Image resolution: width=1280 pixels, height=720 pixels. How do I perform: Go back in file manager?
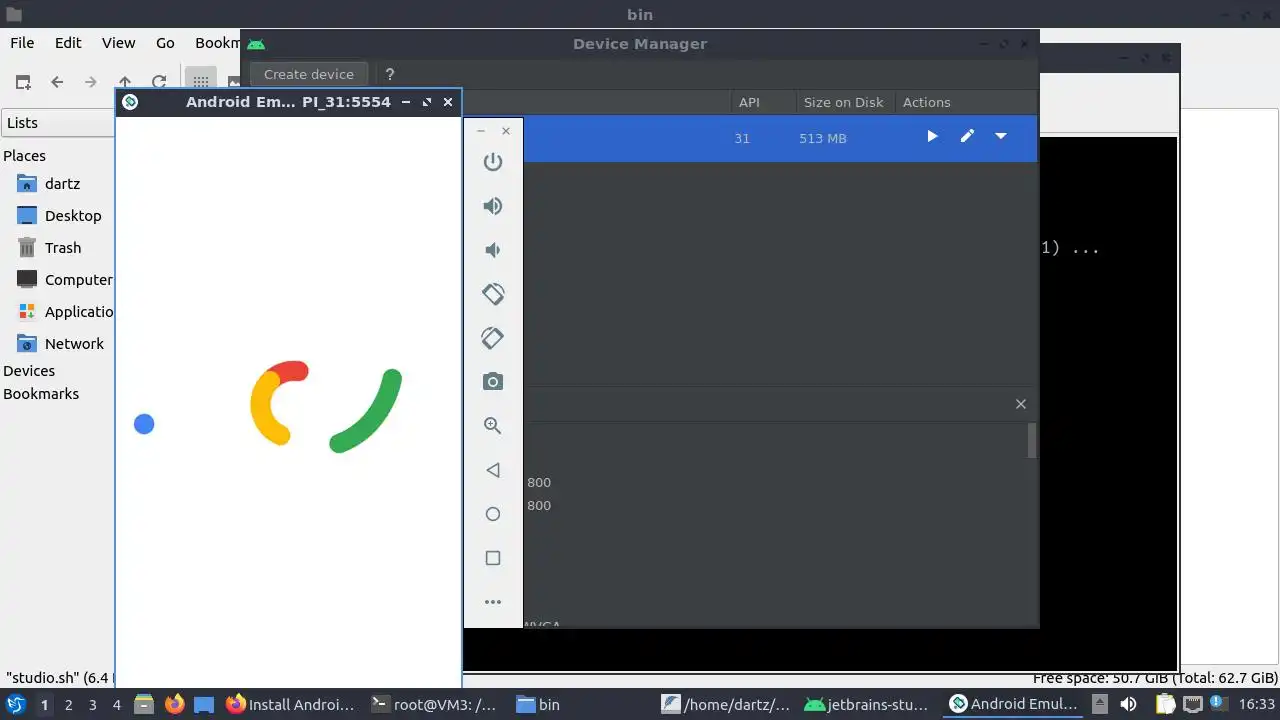point(57,82)
